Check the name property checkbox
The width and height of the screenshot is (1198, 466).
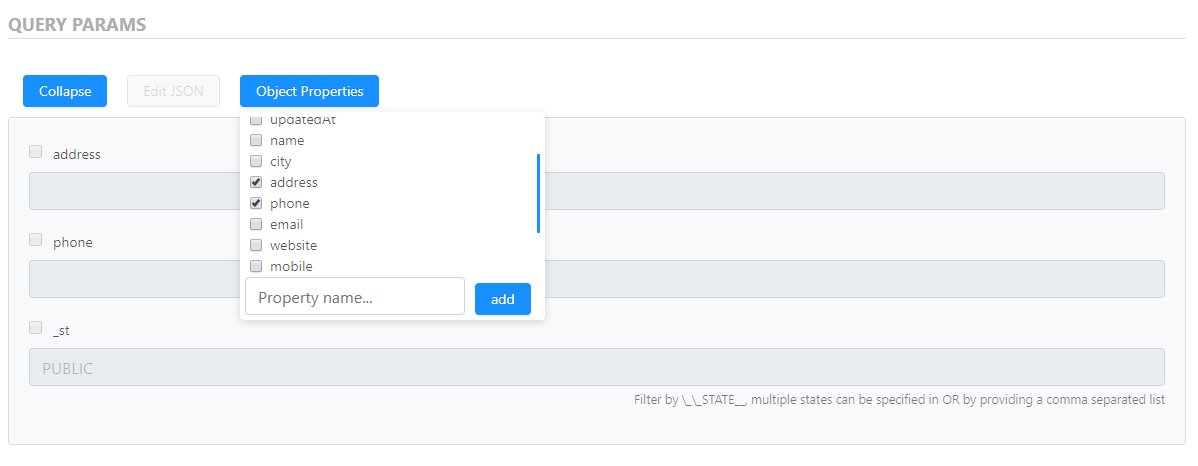point(256,141)
